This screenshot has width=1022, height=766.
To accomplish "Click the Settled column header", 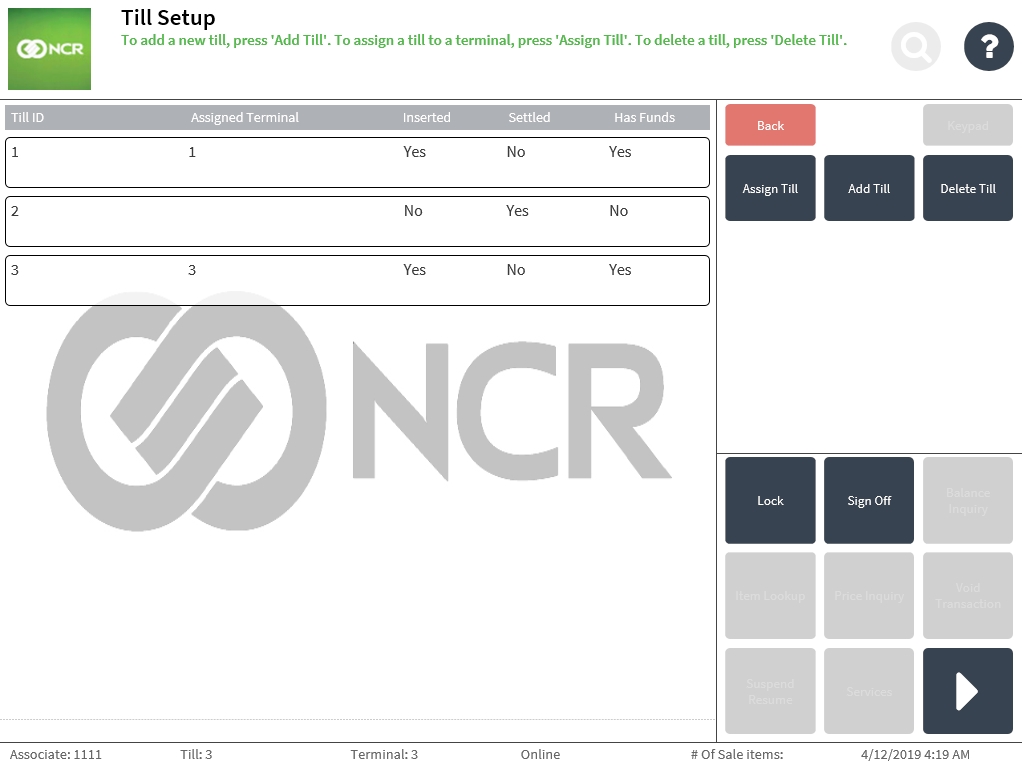I will pyautogui.click(x=529, y=118).
